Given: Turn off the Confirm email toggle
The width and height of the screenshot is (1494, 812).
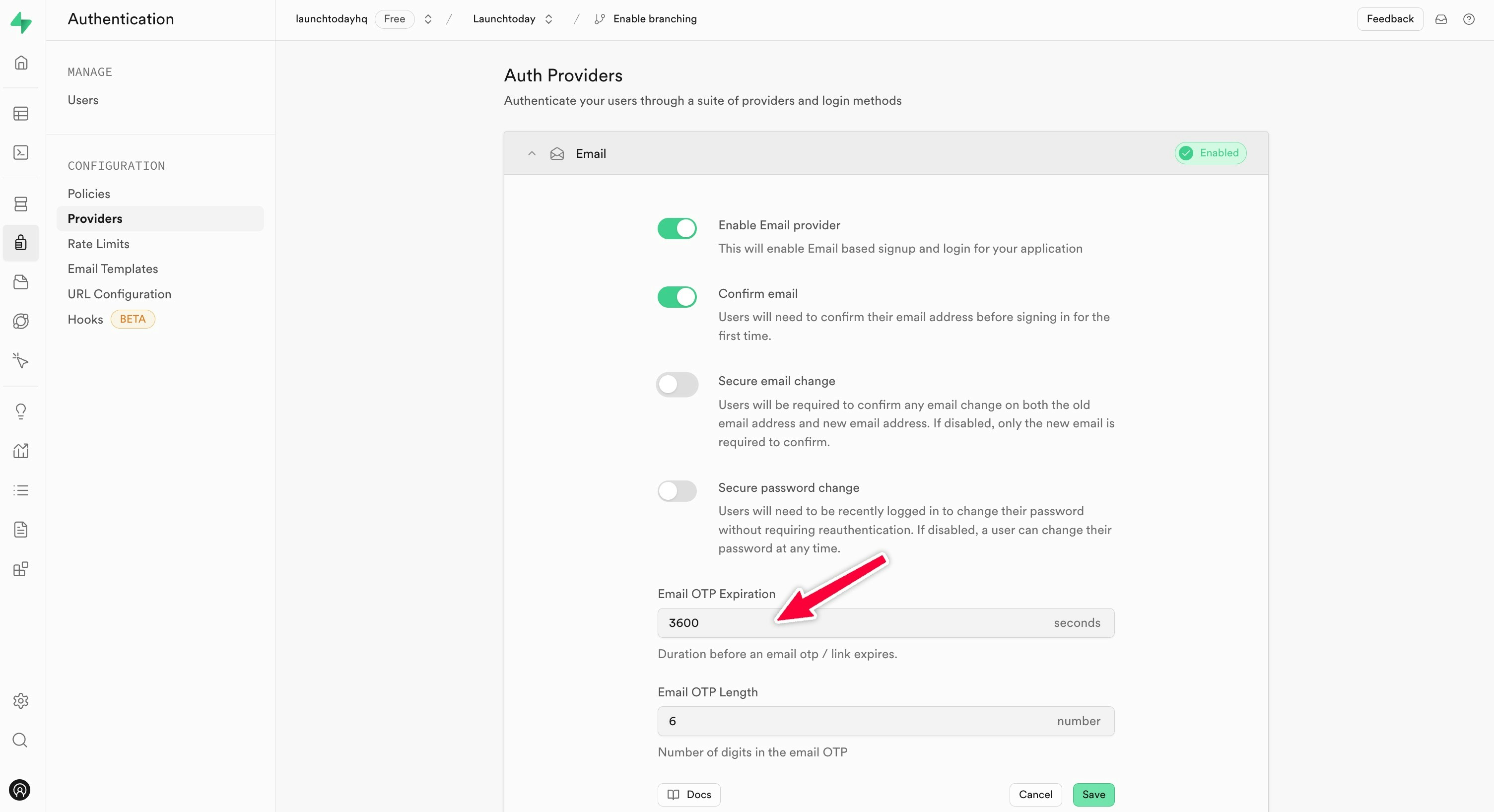Looking at the screenshot, I should [x=677, y=296].
